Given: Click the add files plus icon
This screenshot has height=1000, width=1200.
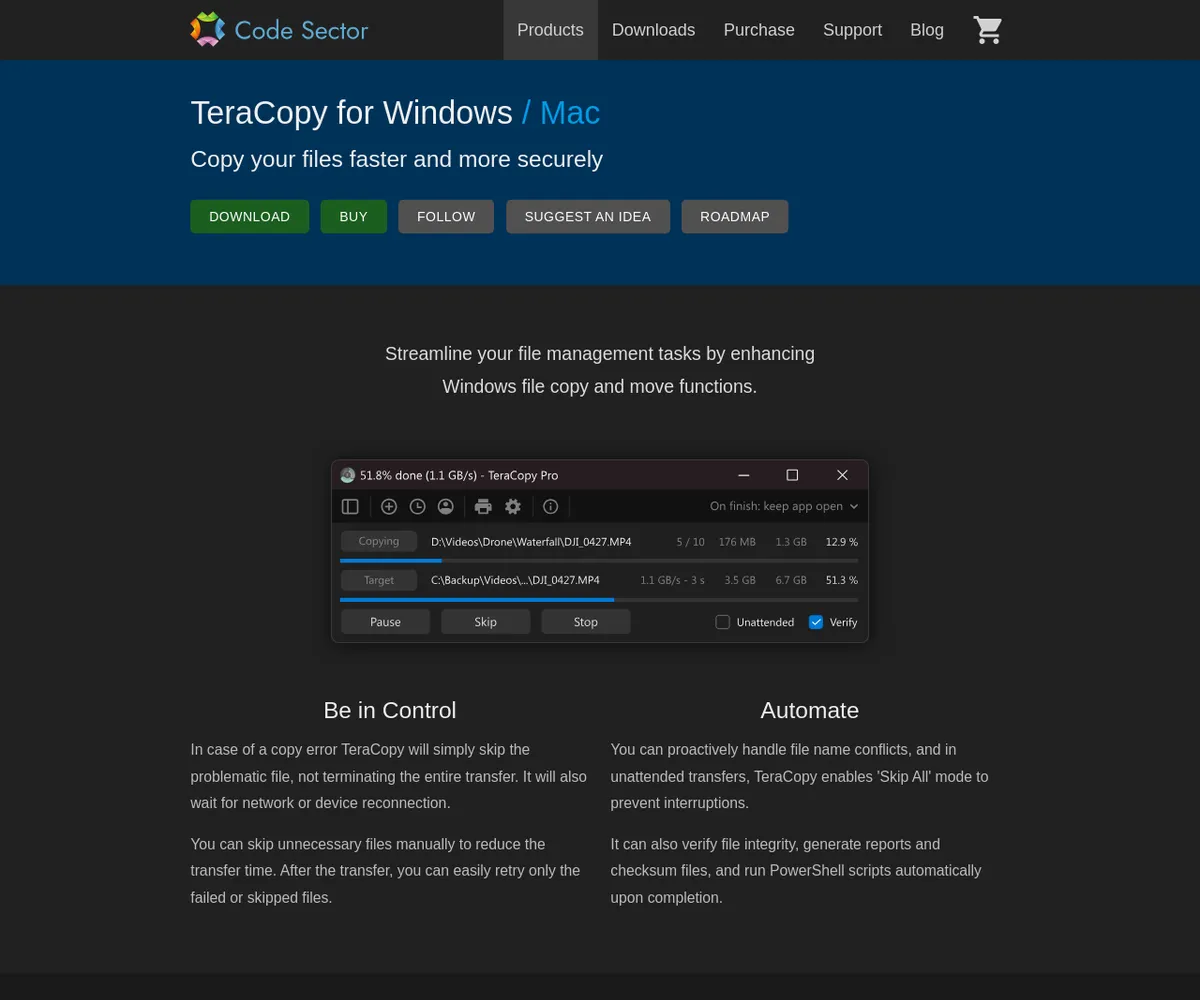Looking at the screenshot, I should [389, 507].
